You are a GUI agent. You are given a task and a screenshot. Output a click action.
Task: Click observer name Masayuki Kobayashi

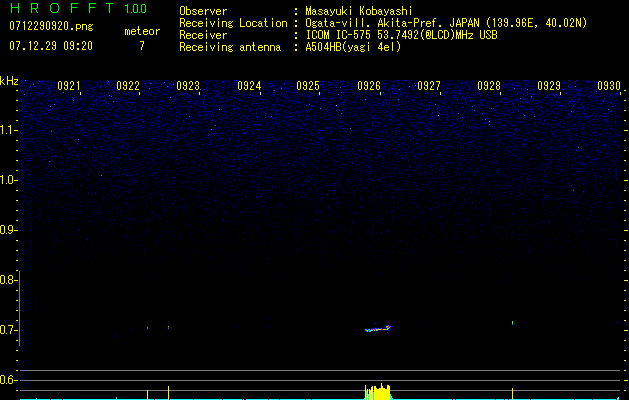pyautogui.click(x=359, y=12)
